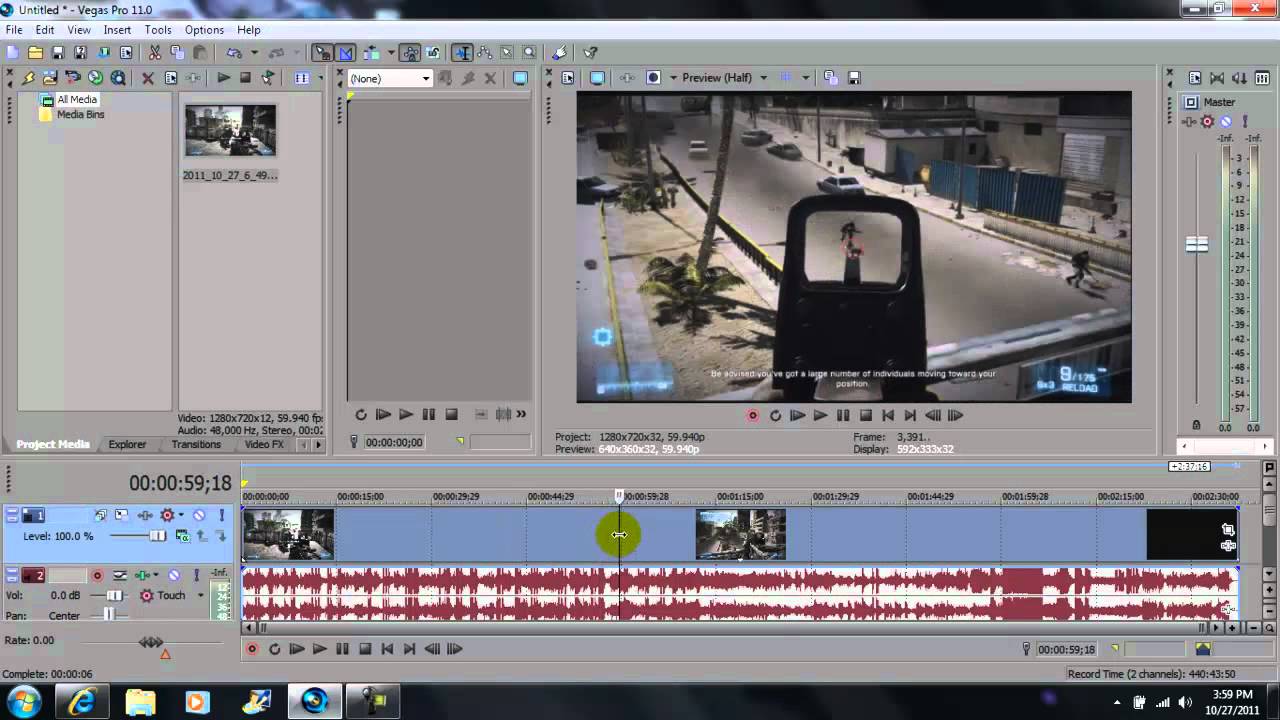Remove selected media with the red X
Viewport: 1280px width, 720px height.
pyautogui.click(x=148, y=78)
